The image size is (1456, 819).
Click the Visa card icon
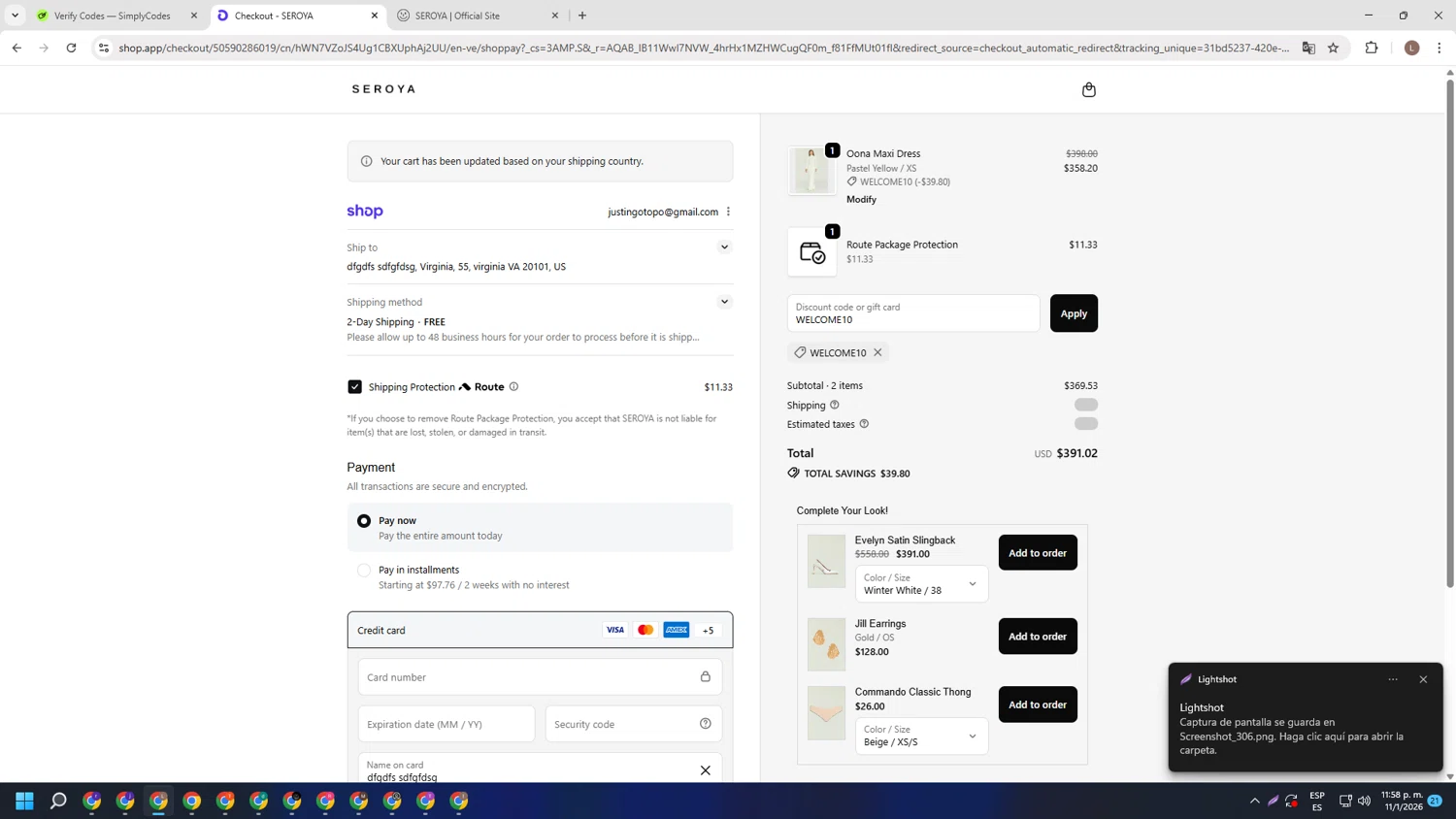pos(615,630)
